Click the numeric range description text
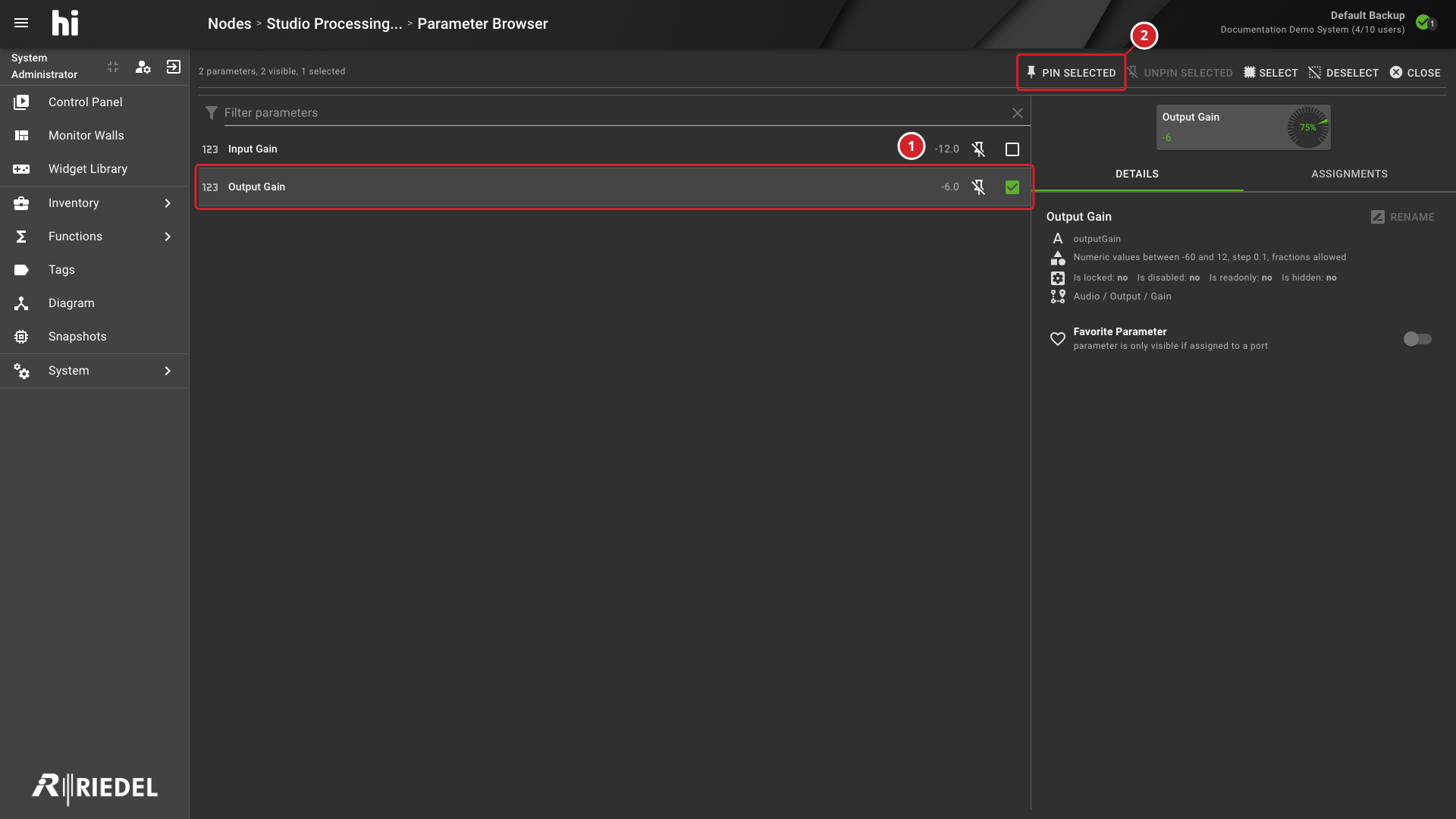 tap(1210, 257)
